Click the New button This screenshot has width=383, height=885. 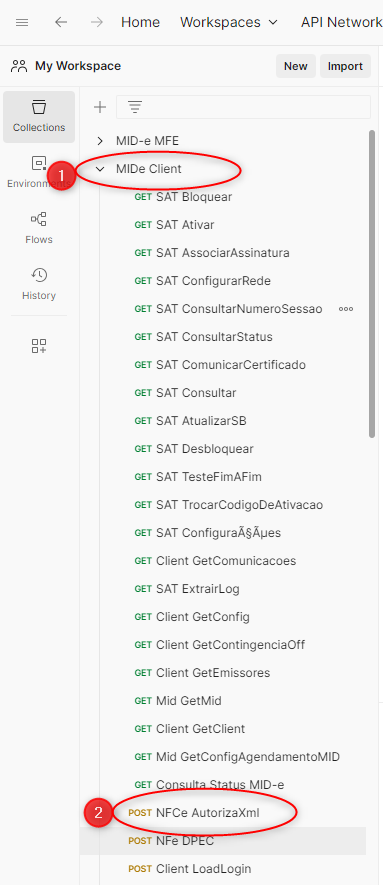click(296, 66)
